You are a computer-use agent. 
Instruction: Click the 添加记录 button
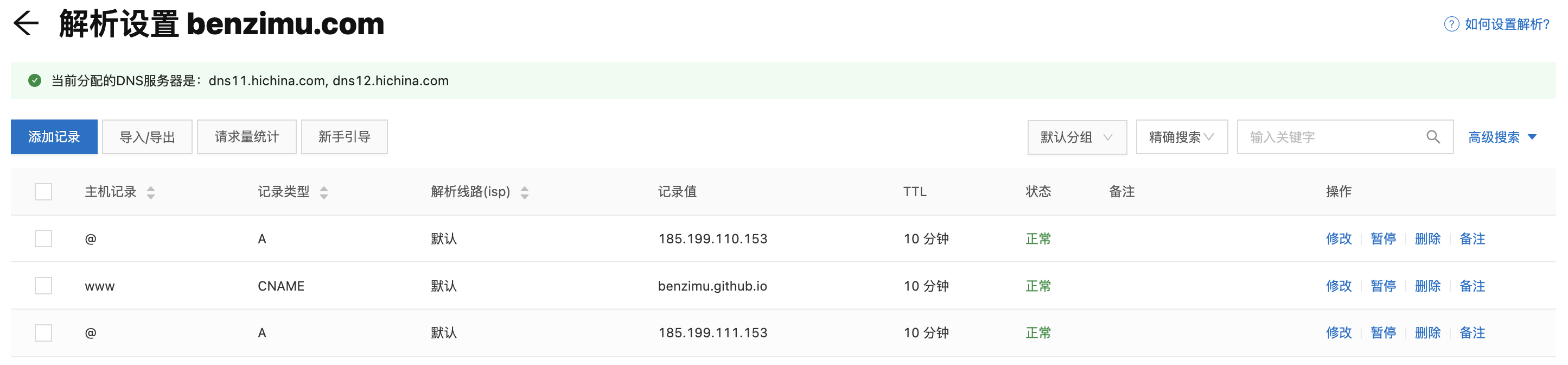click(x=54, y=137)
